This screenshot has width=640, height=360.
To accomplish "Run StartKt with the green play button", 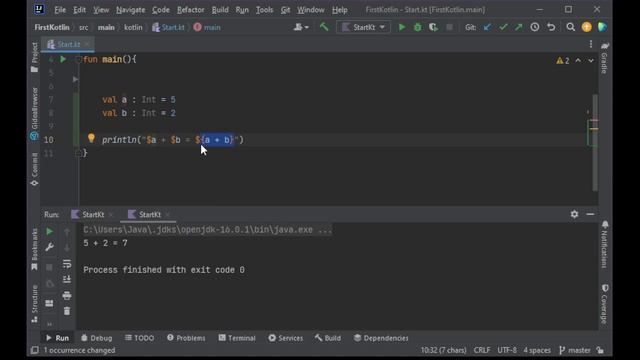I will [x=402, y=27].
